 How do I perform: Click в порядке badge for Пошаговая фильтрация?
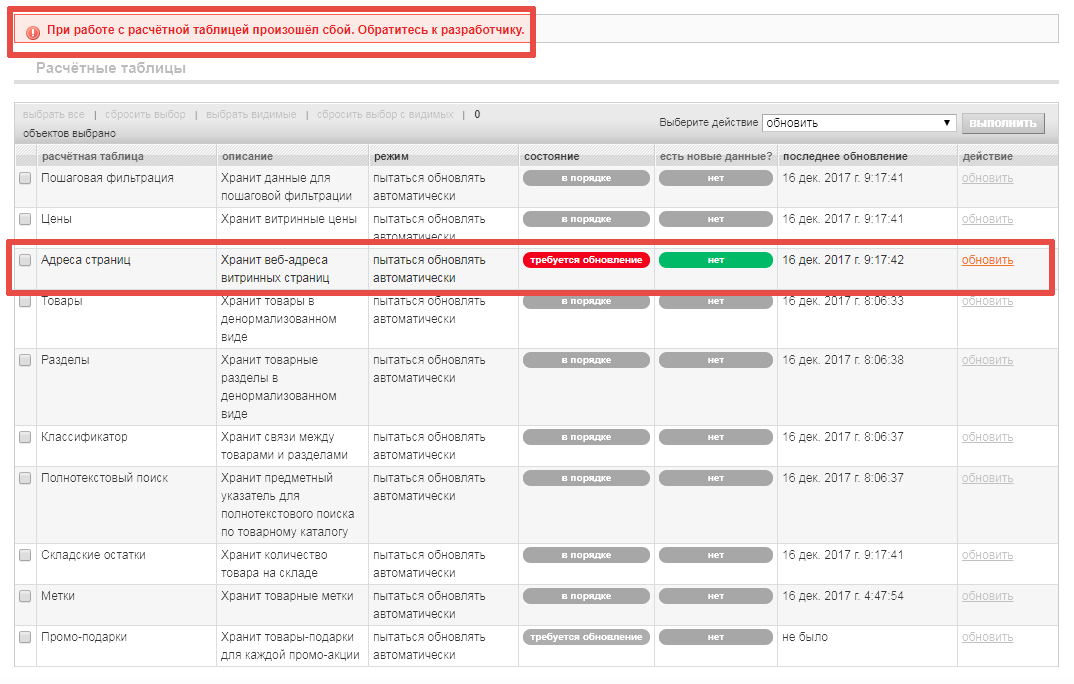tap(586, 178)
